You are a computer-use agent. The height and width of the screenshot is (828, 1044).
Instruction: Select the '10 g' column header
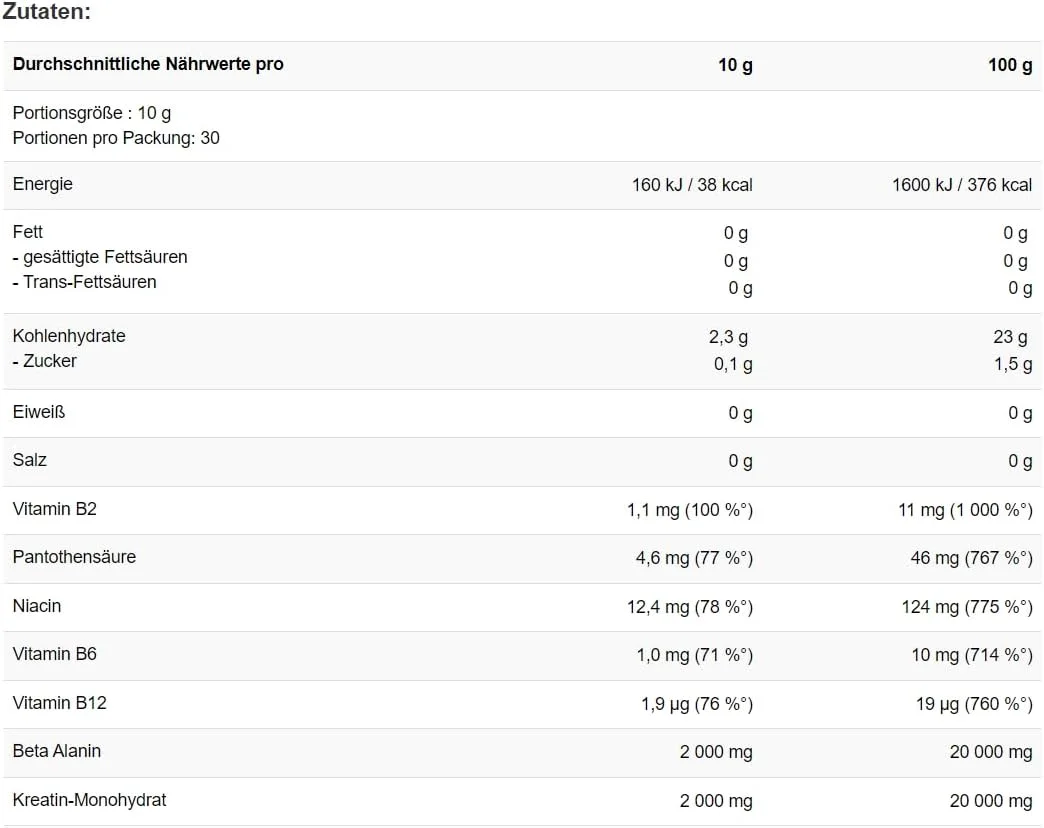point(735,65)
